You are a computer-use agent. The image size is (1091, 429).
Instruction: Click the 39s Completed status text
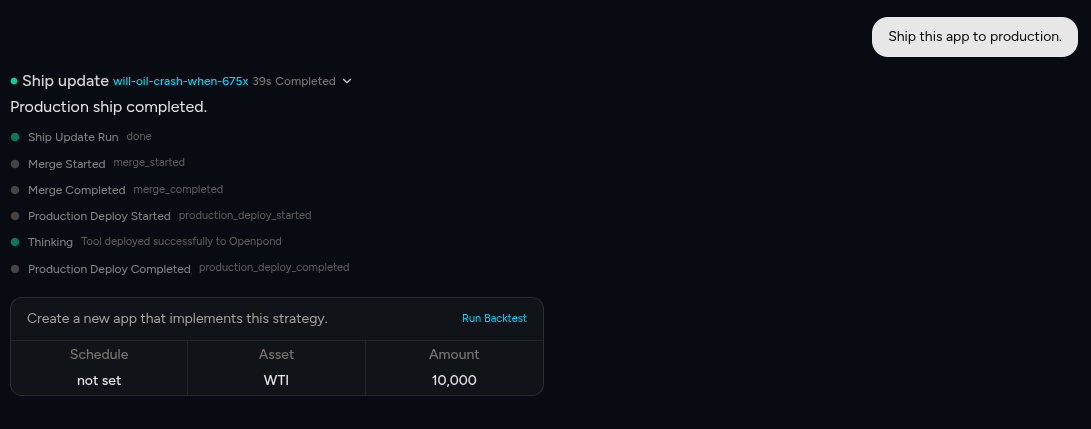click(x=294, y=81)
